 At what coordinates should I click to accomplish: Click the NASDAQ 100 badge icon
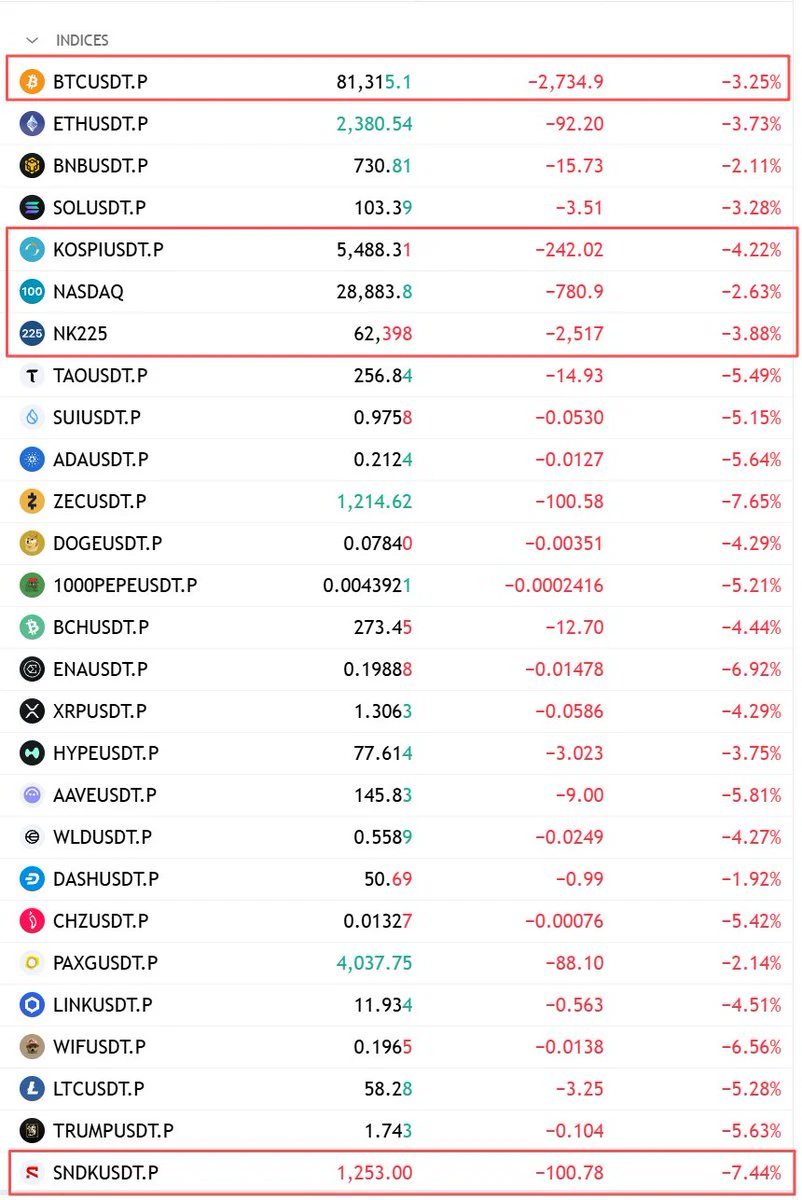tap(32, 292)
